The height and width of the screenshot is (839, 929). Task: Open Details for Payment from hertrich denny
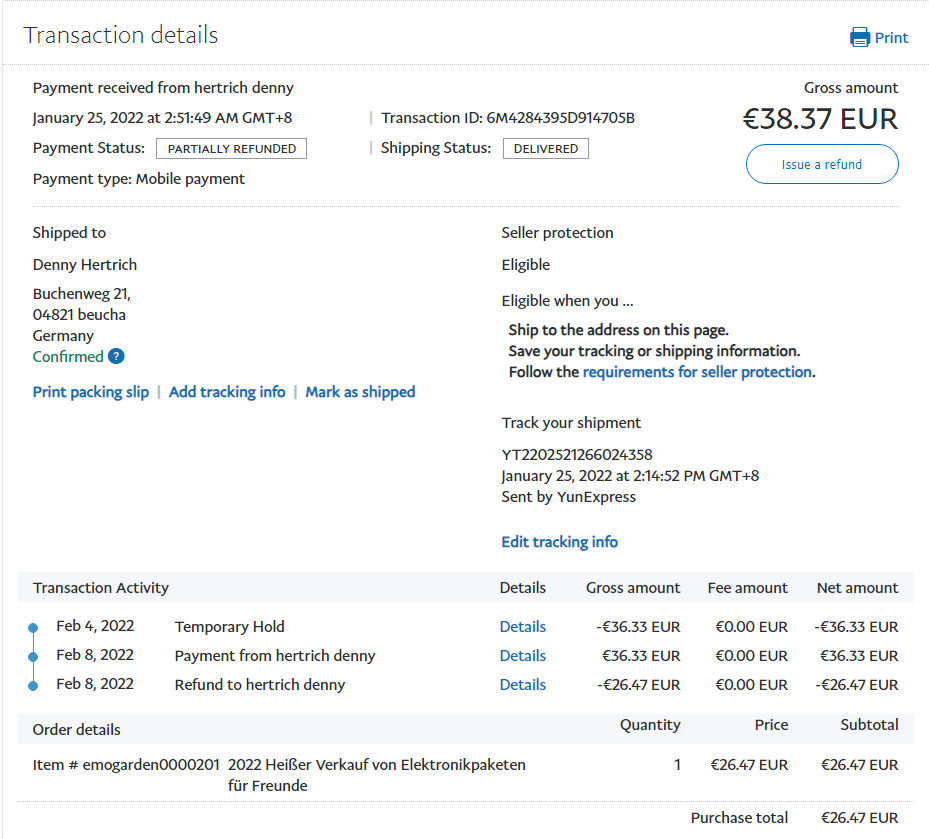522,656
